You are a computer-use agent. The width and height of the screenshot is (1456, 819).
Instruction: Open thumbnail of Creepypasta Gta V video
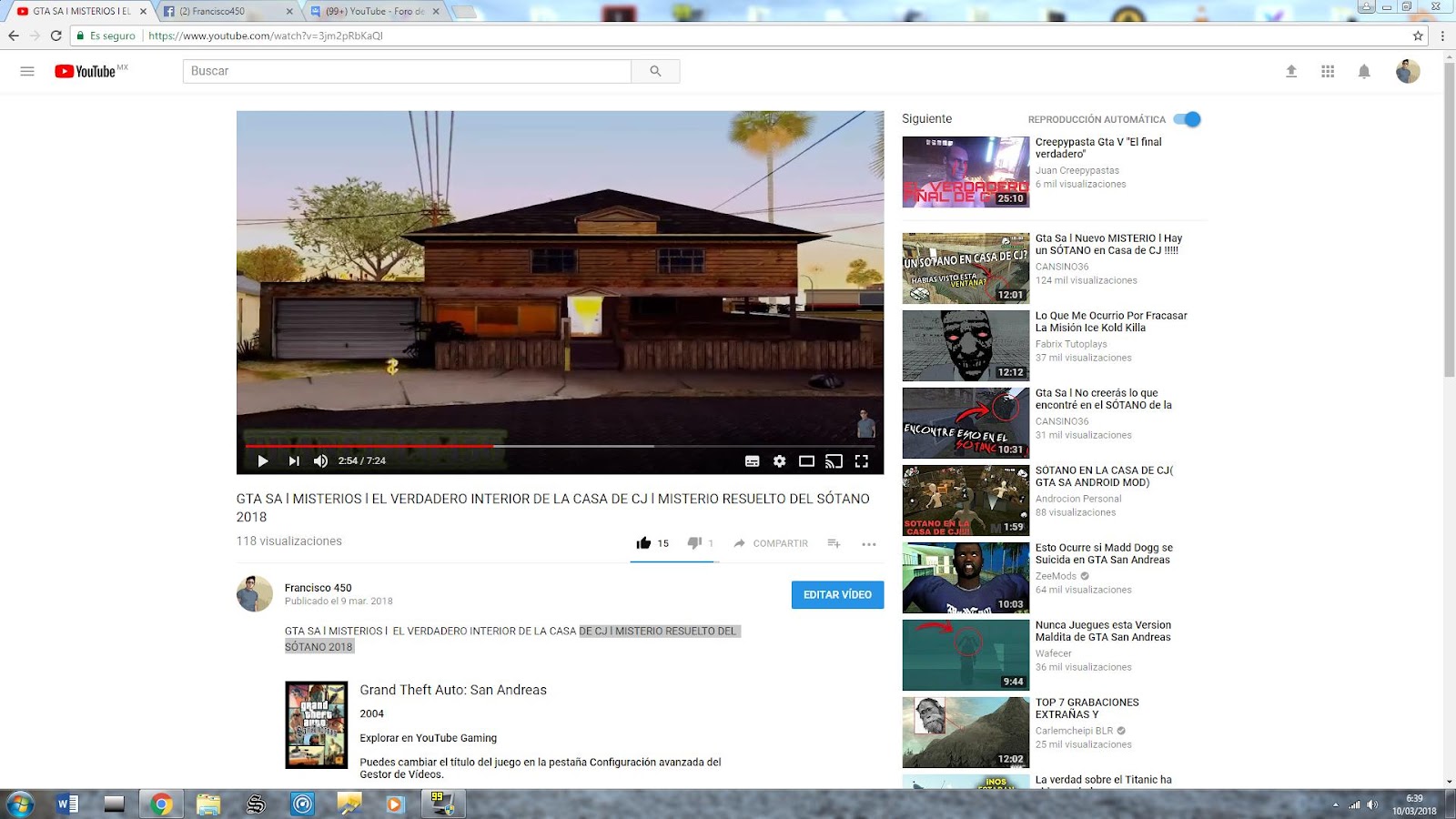(x=966, y=172)
